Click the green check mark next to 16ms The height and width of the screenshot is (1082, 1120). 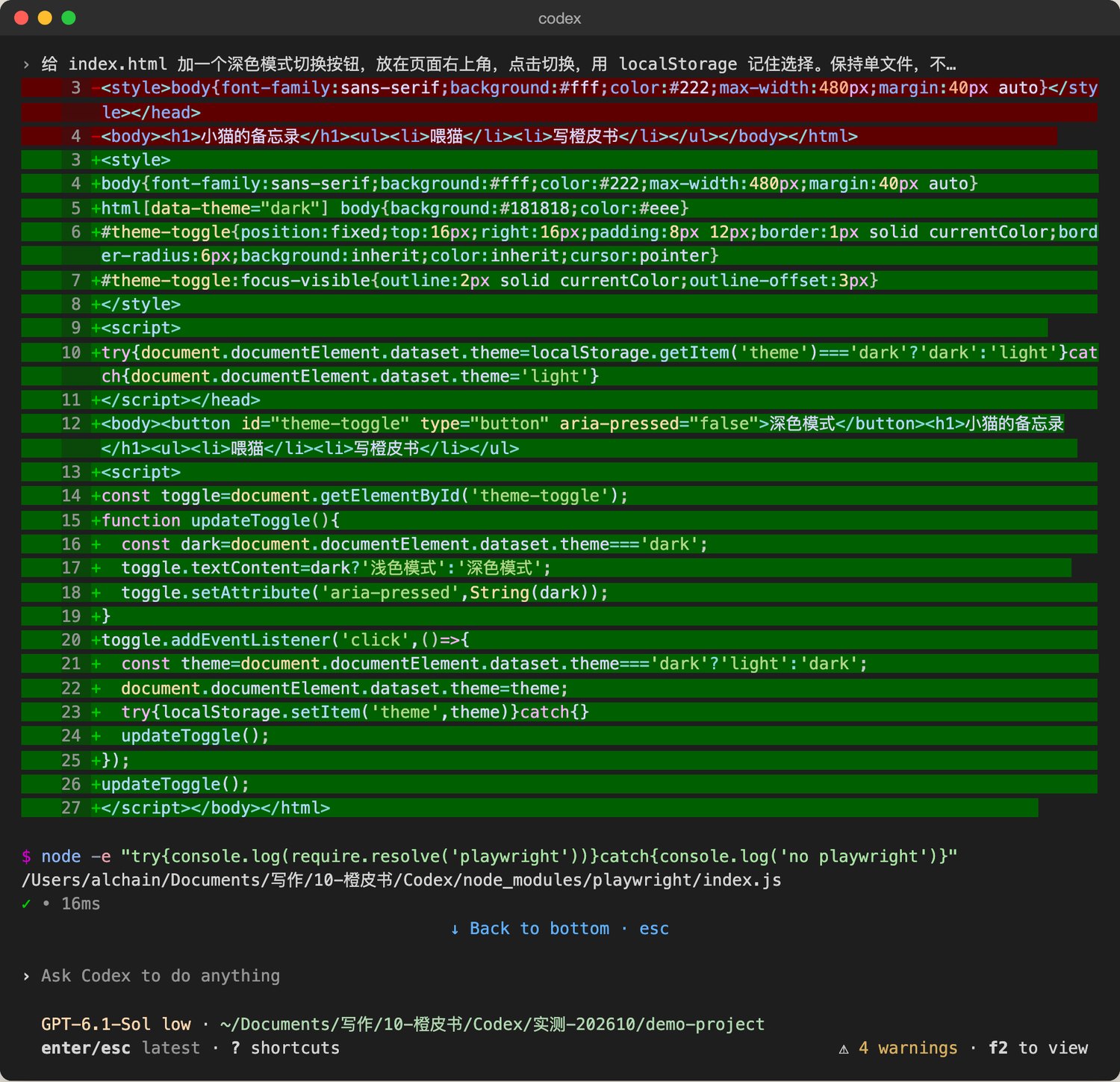[x=27, y=904]
